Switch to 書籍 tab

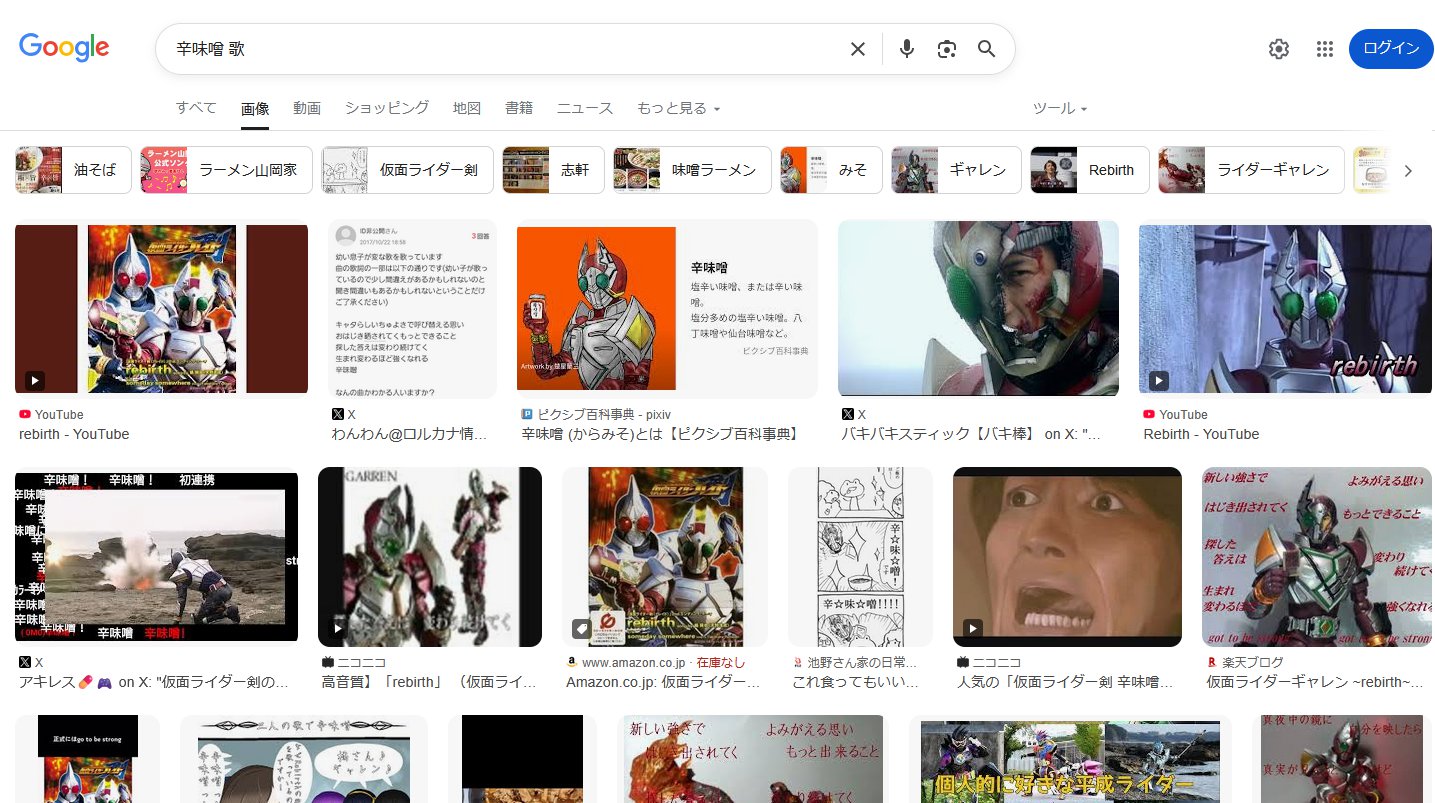(x=519, y=108)
